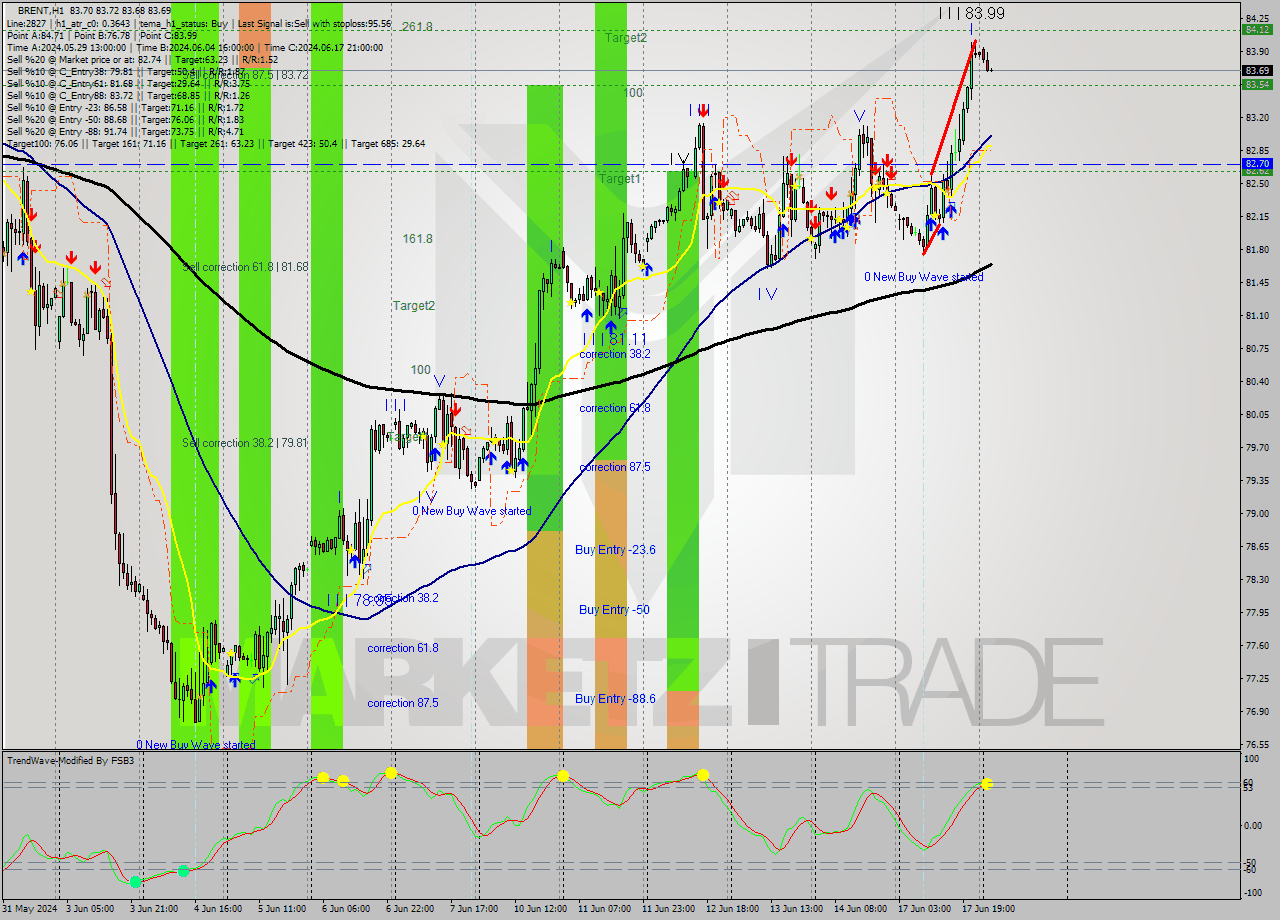1280x920 pixels.
Task: Click the 'Buy Entry -50' label
Action: (614, 610)
